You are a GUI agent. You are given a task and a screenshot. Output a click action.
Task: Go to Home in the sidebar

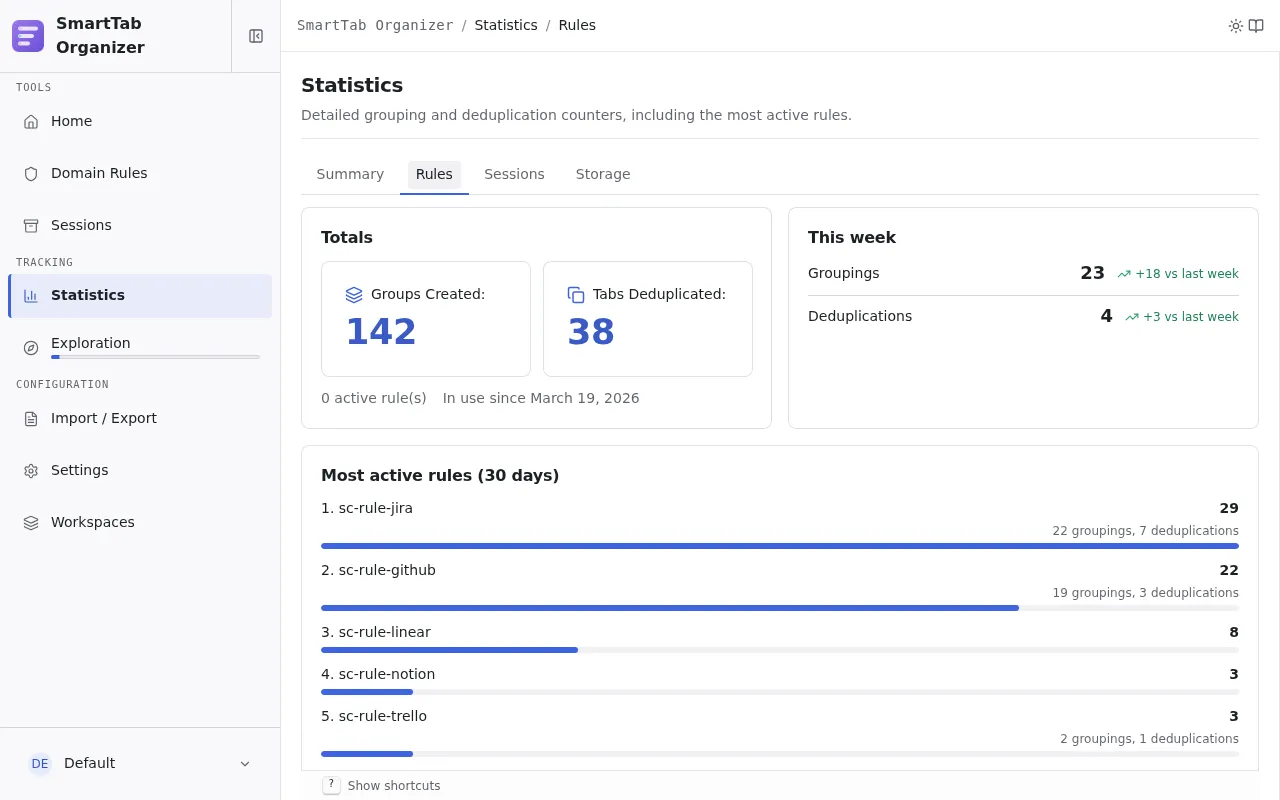tap(140, 121)
